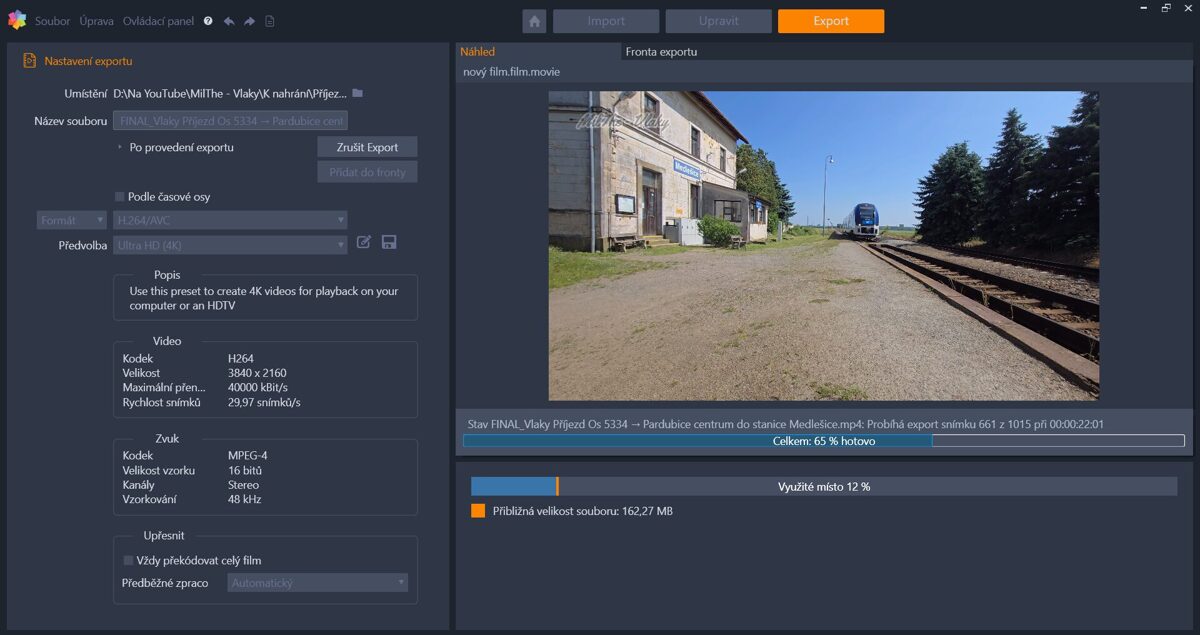Click the undo arrow icon
1200x635 pixels.
coord(229,21)
